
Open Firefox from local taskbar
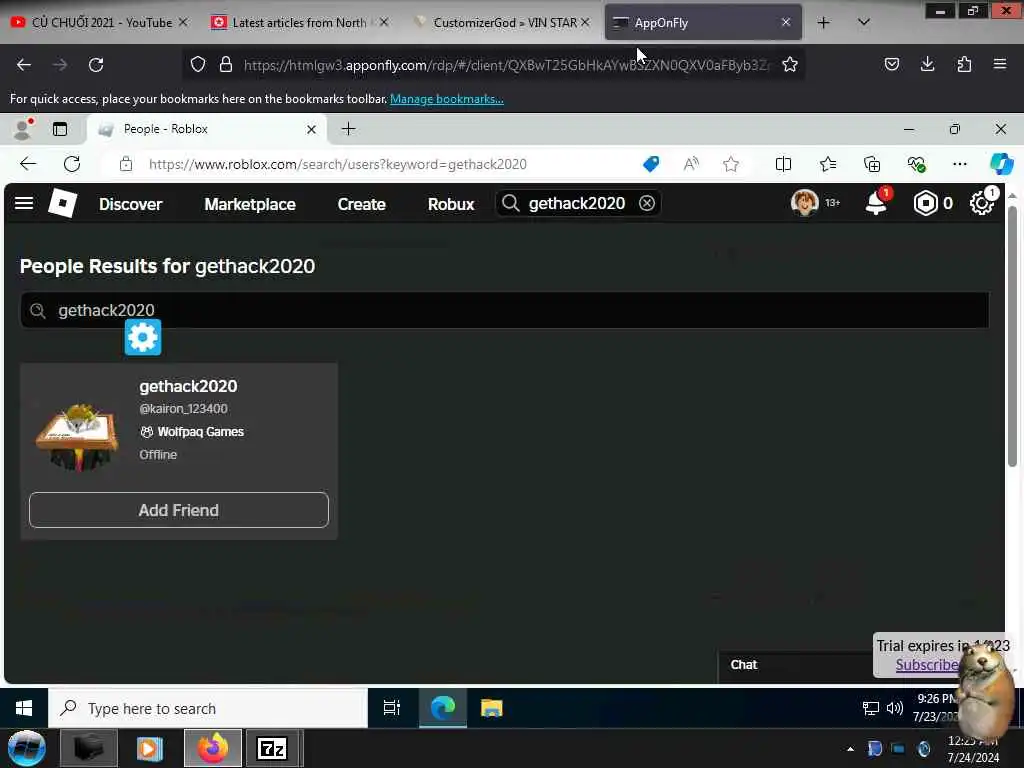coord(213,748)
